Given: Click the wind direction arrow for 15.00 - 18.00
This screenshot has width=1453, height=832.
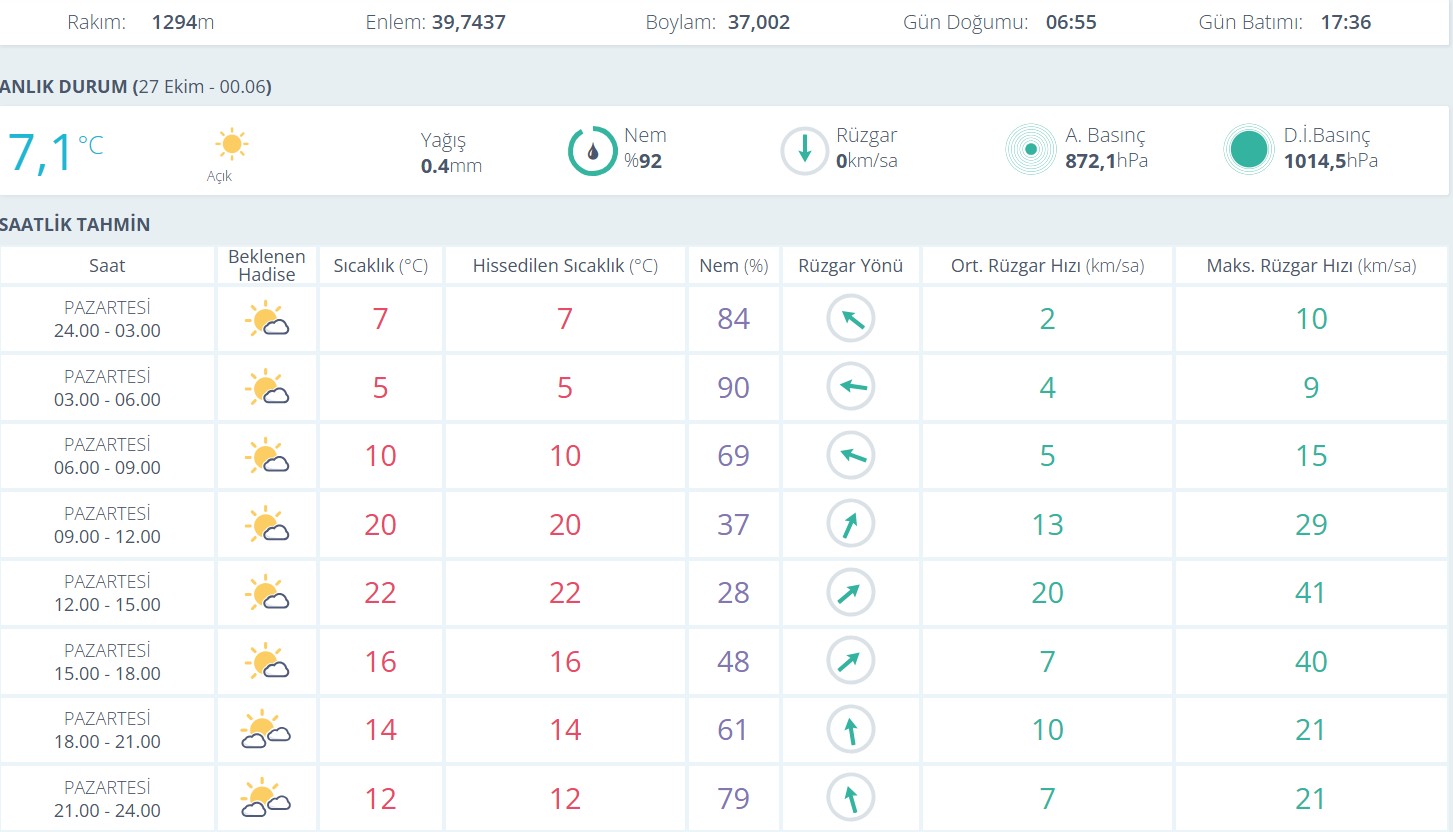Looking at the screenshot, I should point(850,661).
